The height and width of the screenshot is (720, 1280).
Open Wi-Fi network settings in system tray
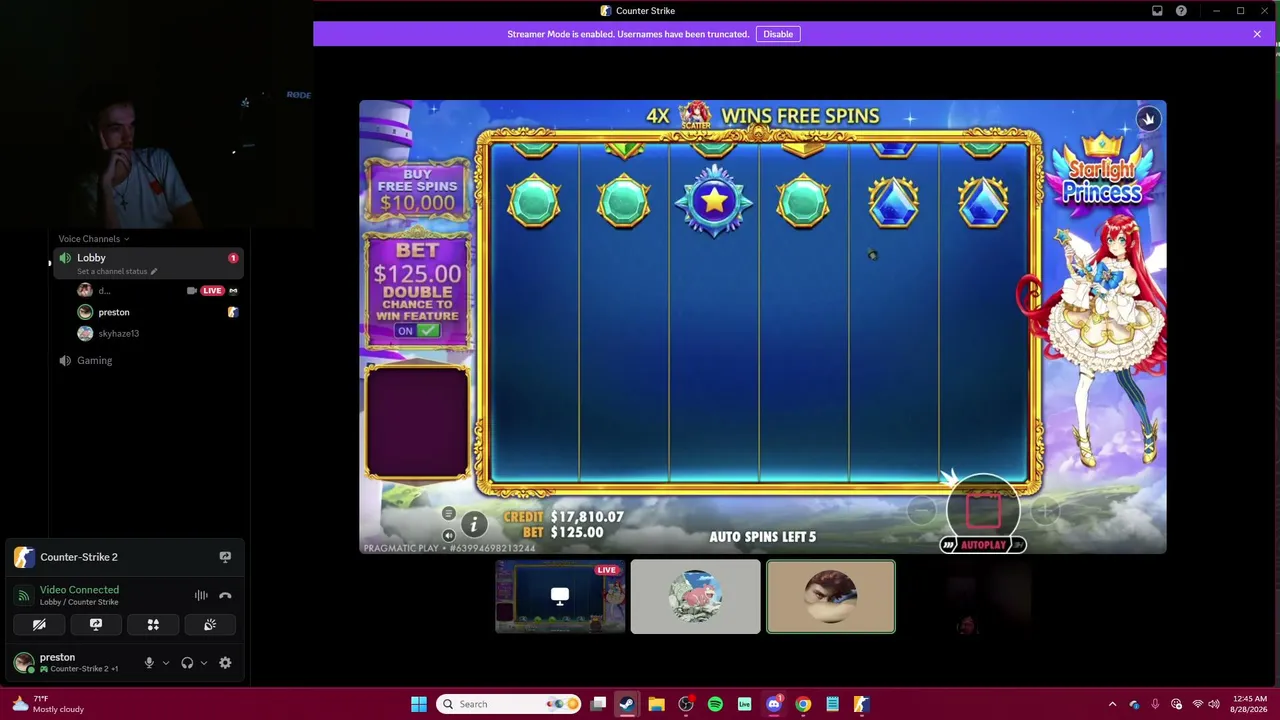[x=1197, y=704]
